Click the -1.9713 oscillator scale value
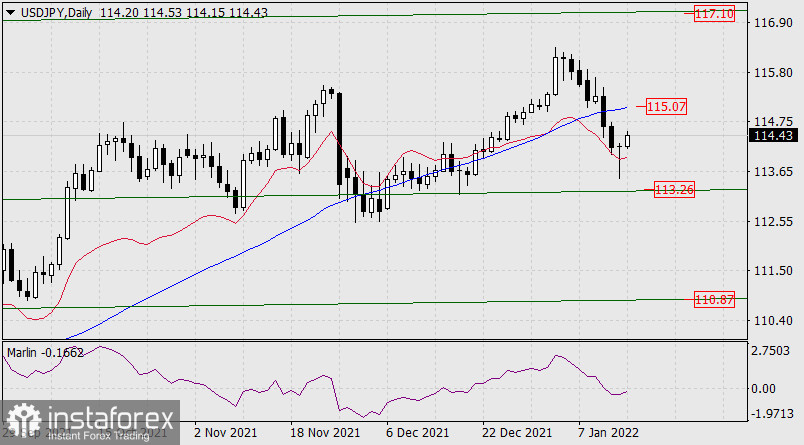 [x=772, y=414]
